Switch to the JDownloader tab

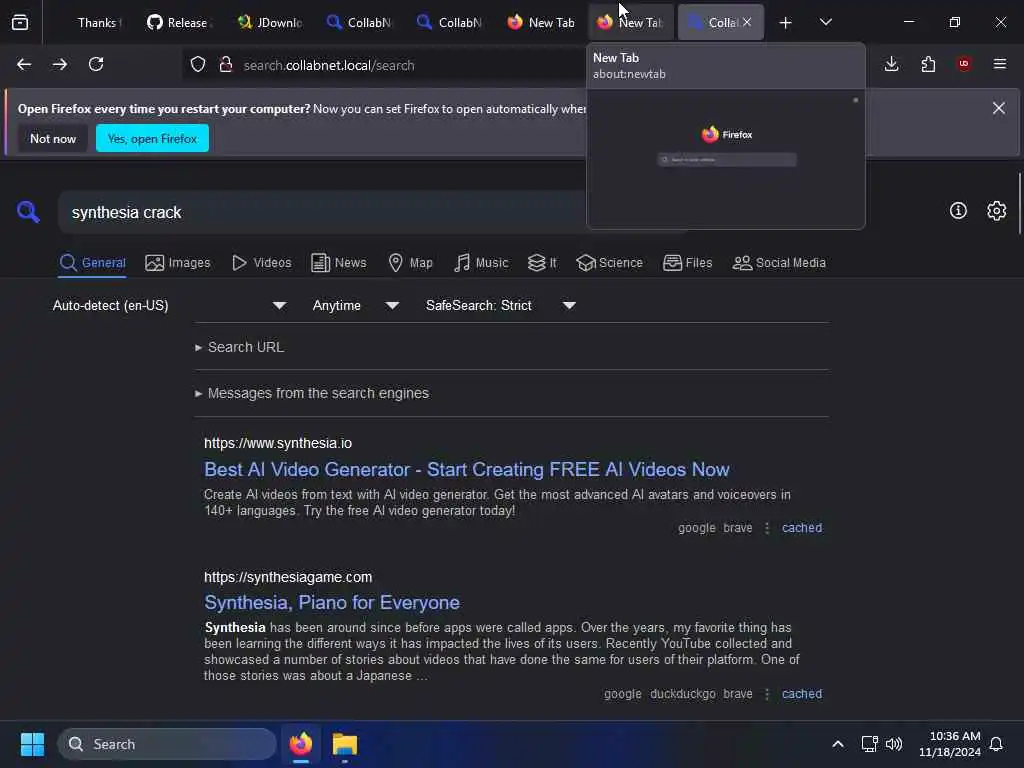[269, 22]
